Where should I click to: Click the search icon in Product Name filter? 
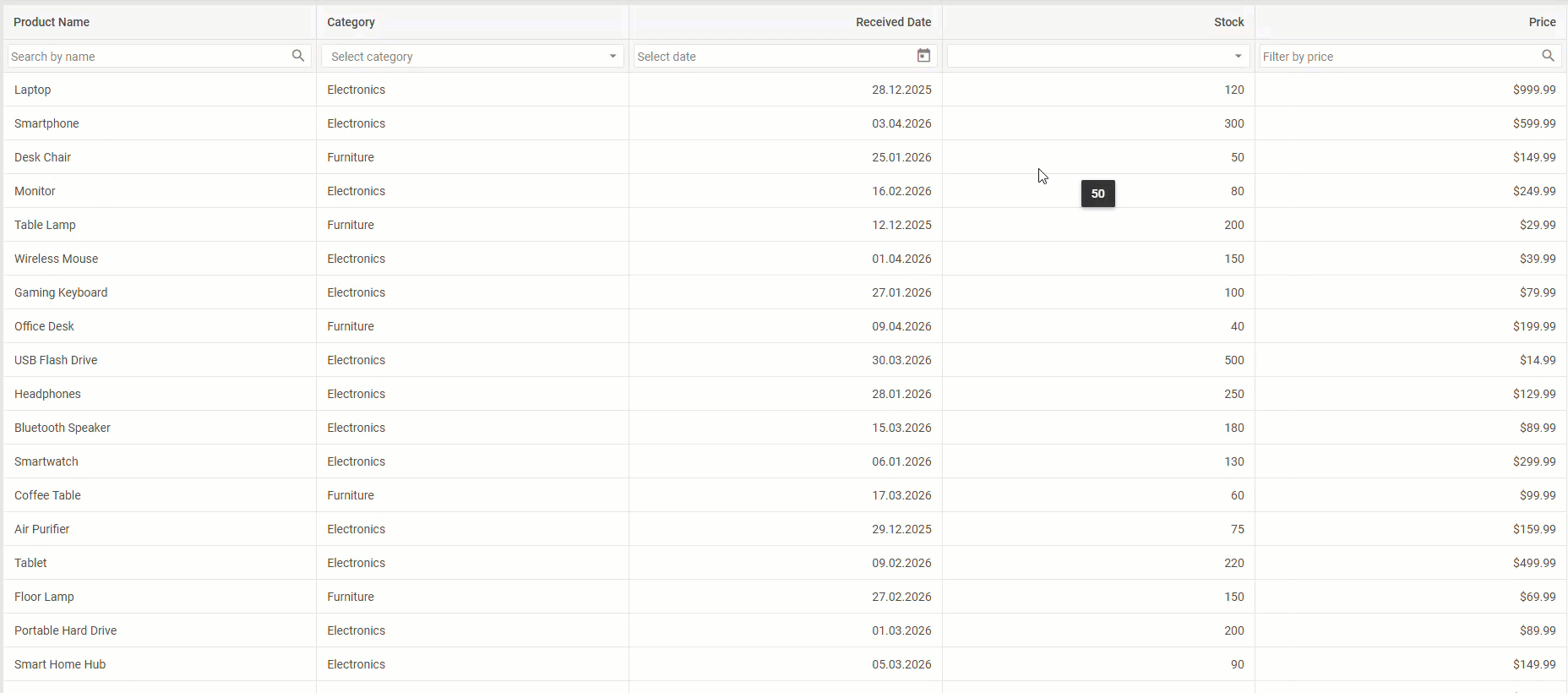(298, 56)
